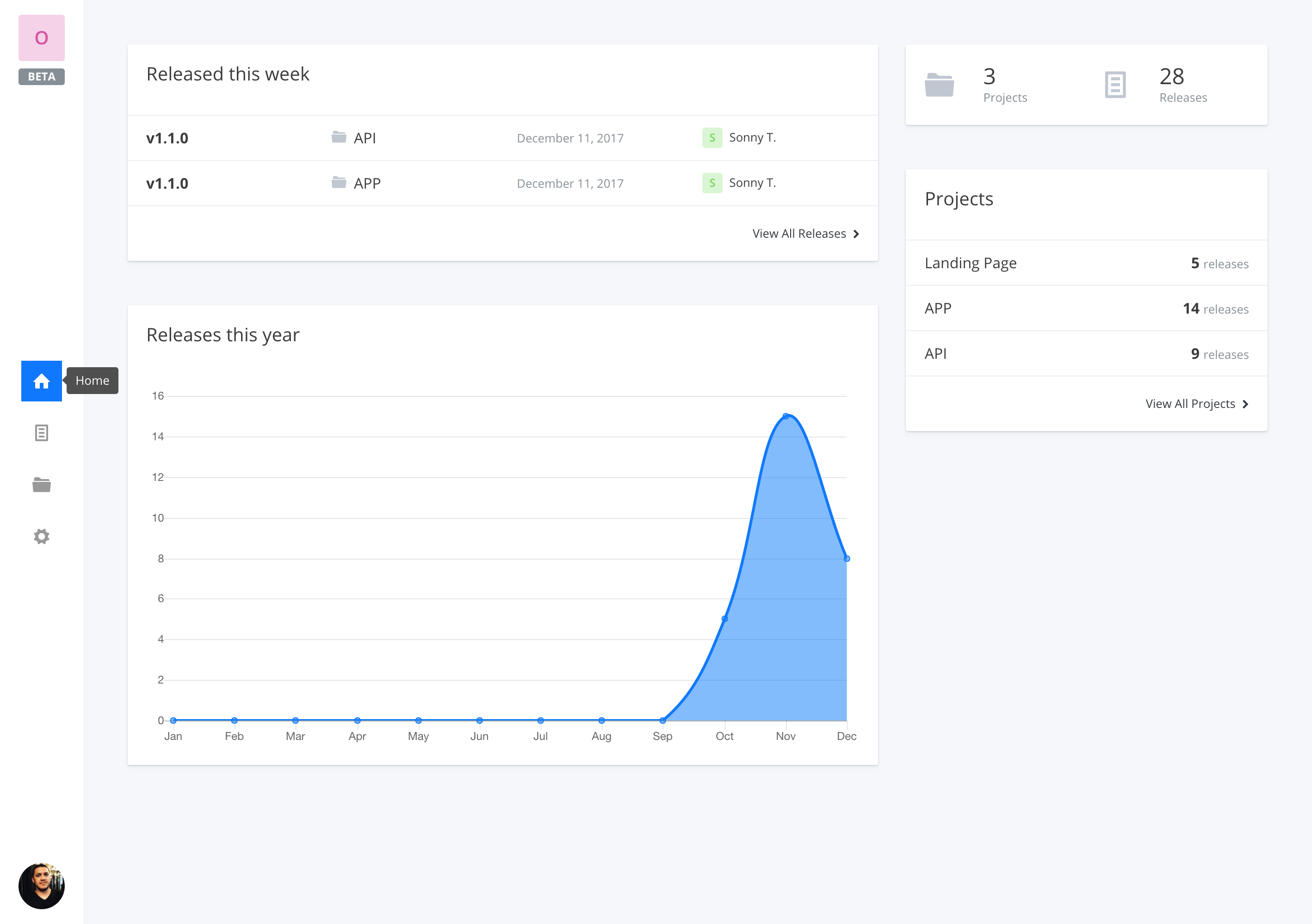This screenshot has width=1312, height=924.
Task: Click the document icon beside 28 Releases
Action: pos(1115,85)
